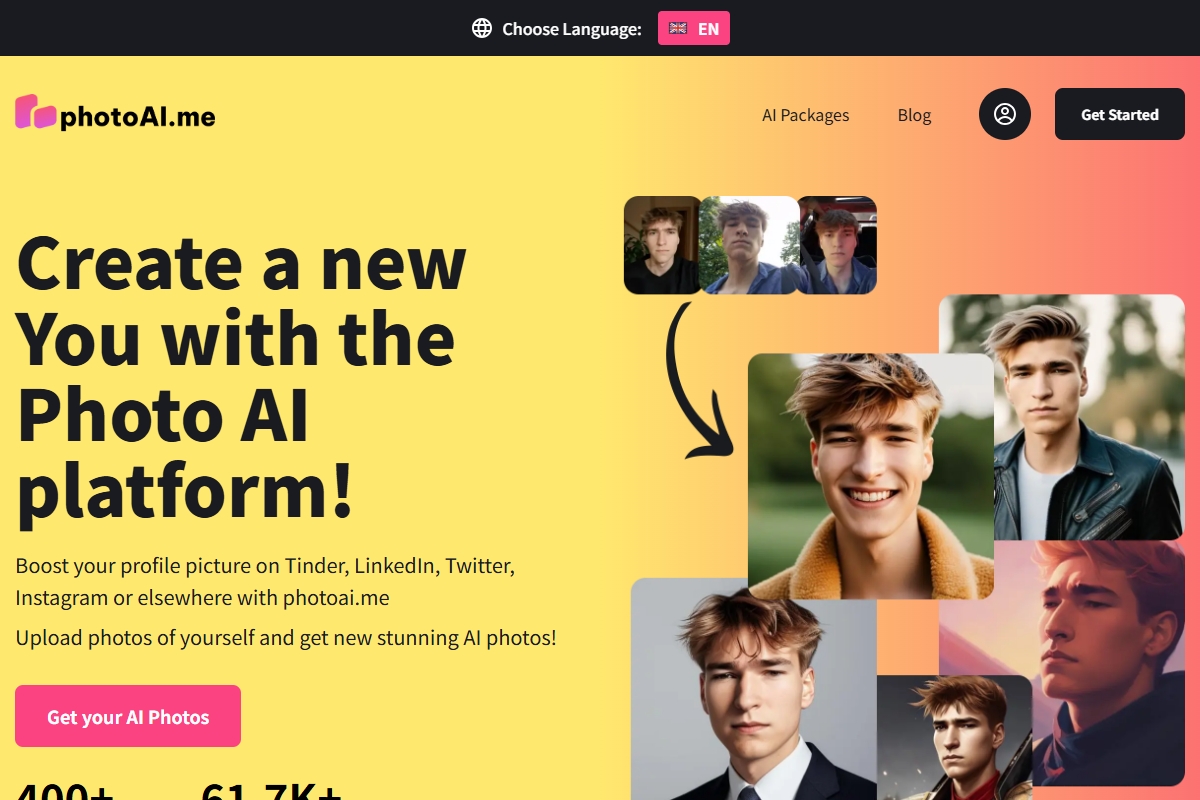Select the middle outdoor selfie thumbnail
The image size is (1200, 800).
[x=748, y=245]
